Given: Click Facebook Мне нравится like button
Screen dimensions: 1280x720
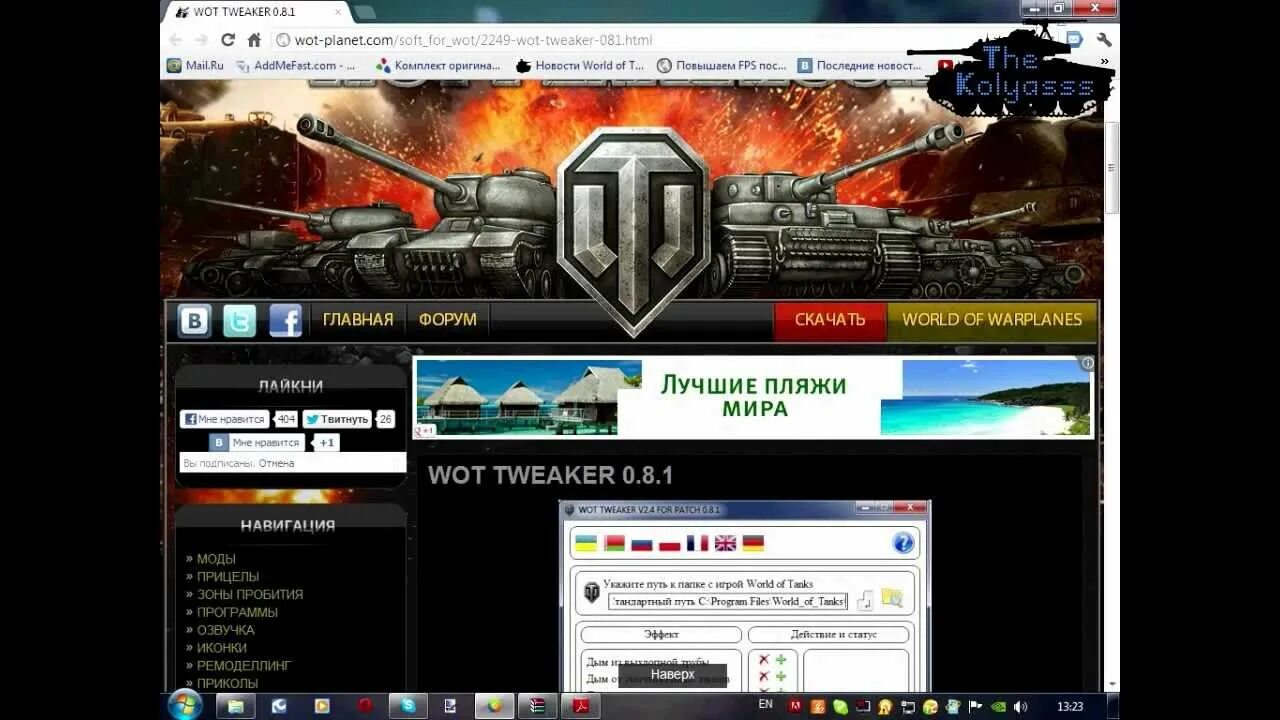Looking at the screenshot, I should (225, 419).
